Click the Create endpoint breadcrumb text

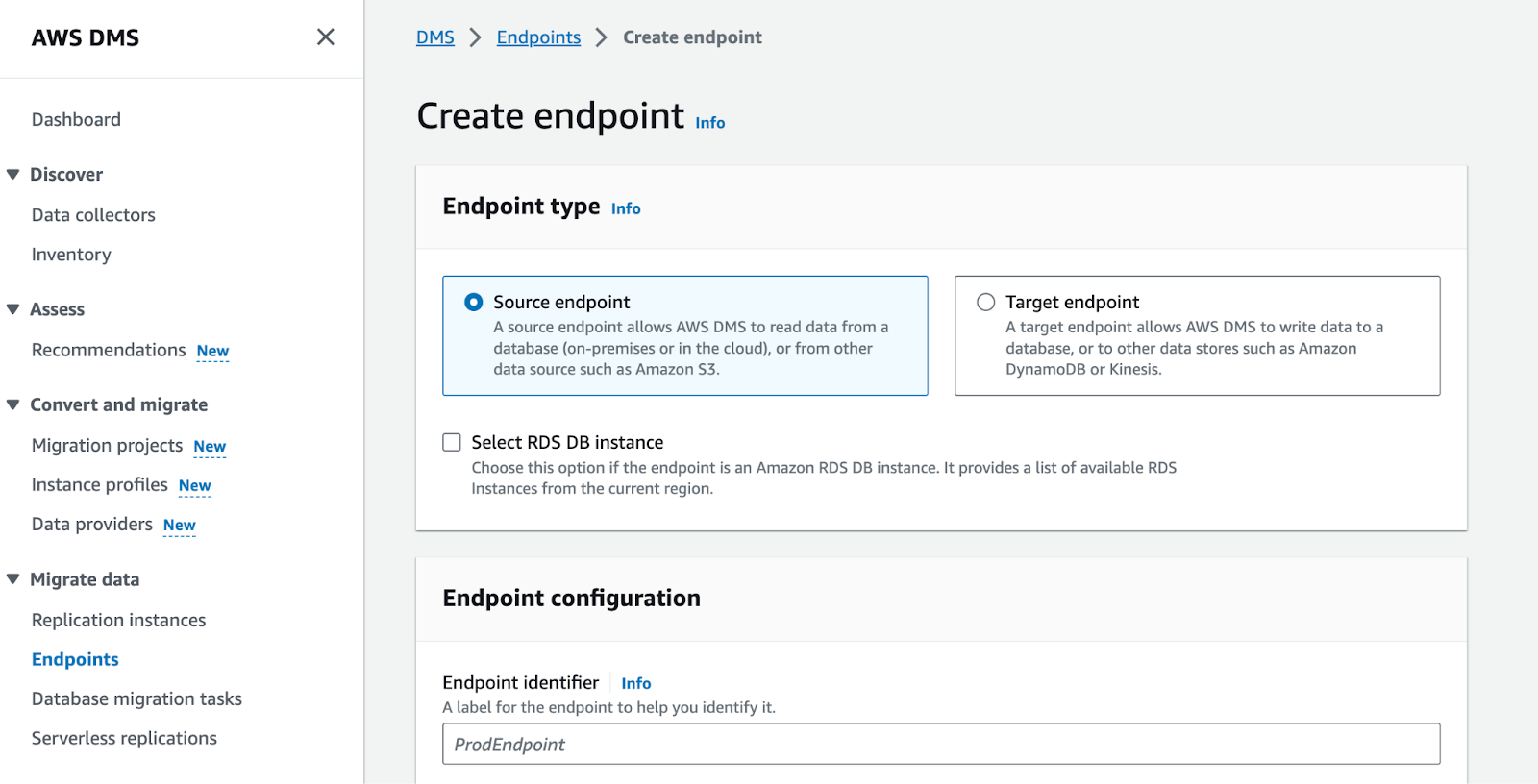[x=692, y=37]
